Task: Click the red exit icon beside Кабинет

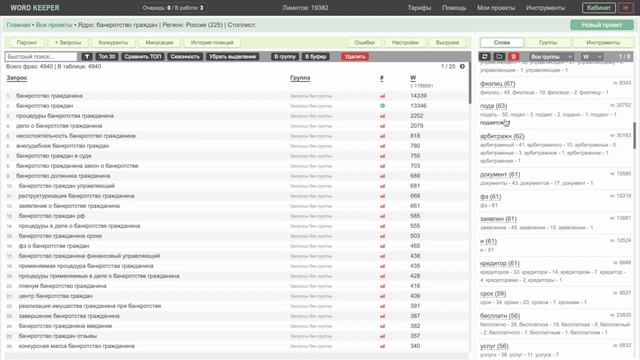Action: point(626,8)
